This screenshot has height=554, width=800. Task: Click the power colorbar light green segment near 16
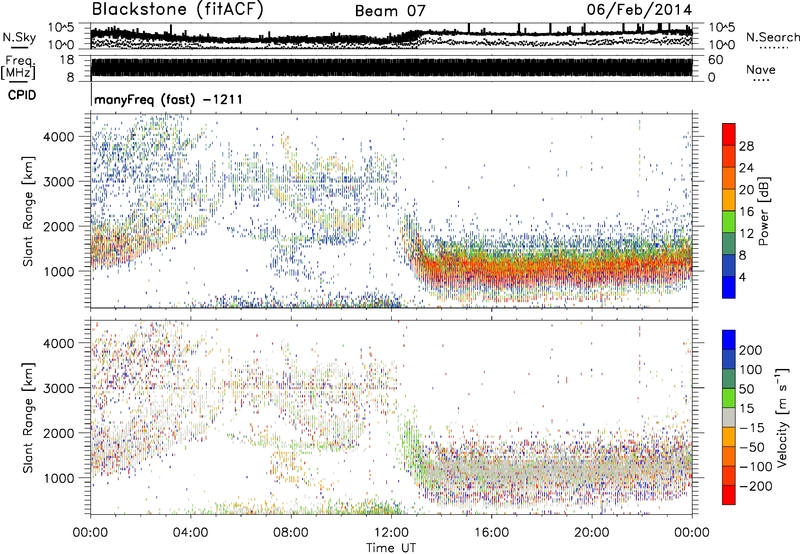[x=729, y=221]
